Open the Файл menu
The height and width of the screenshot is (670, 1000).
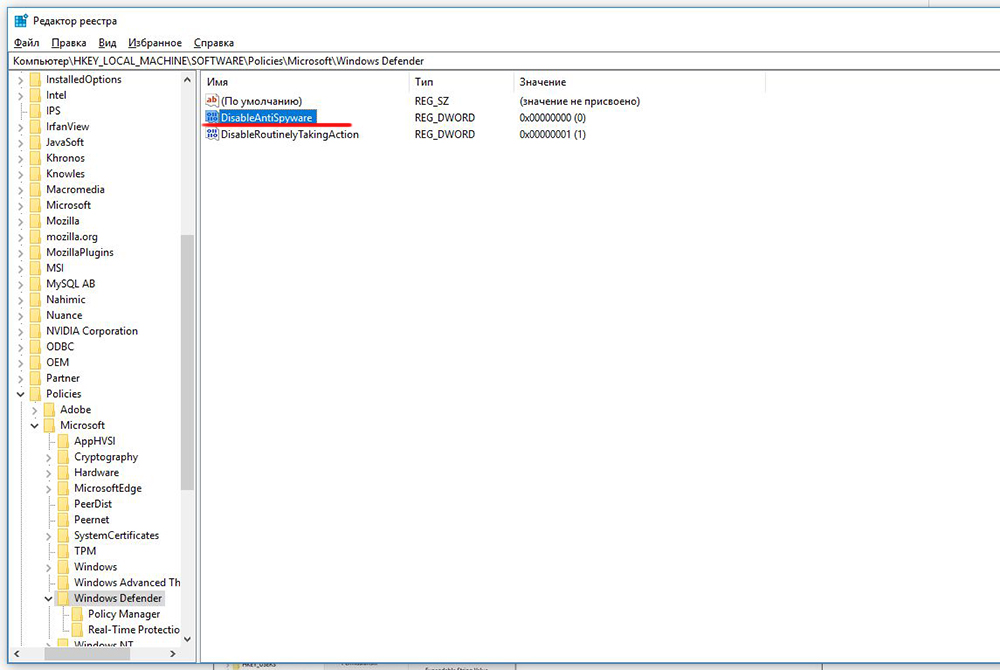click(27, 43)
